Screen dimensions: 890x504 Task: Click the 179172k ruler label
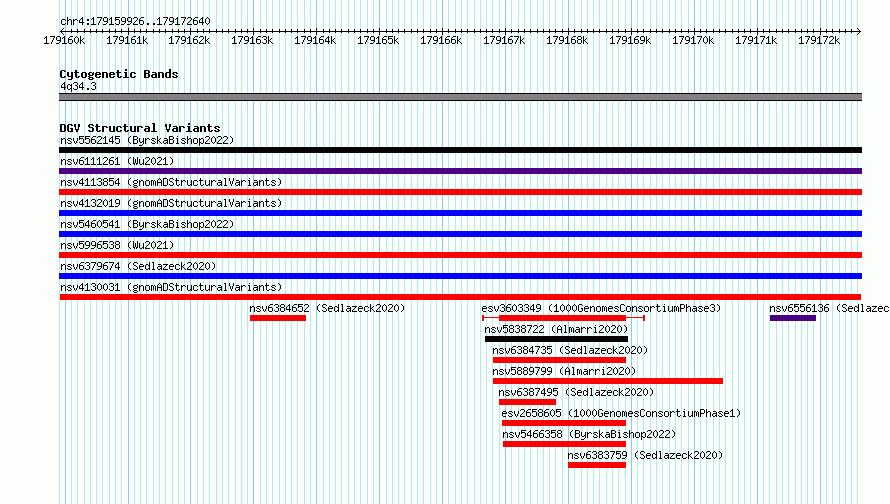click(819, 40)
